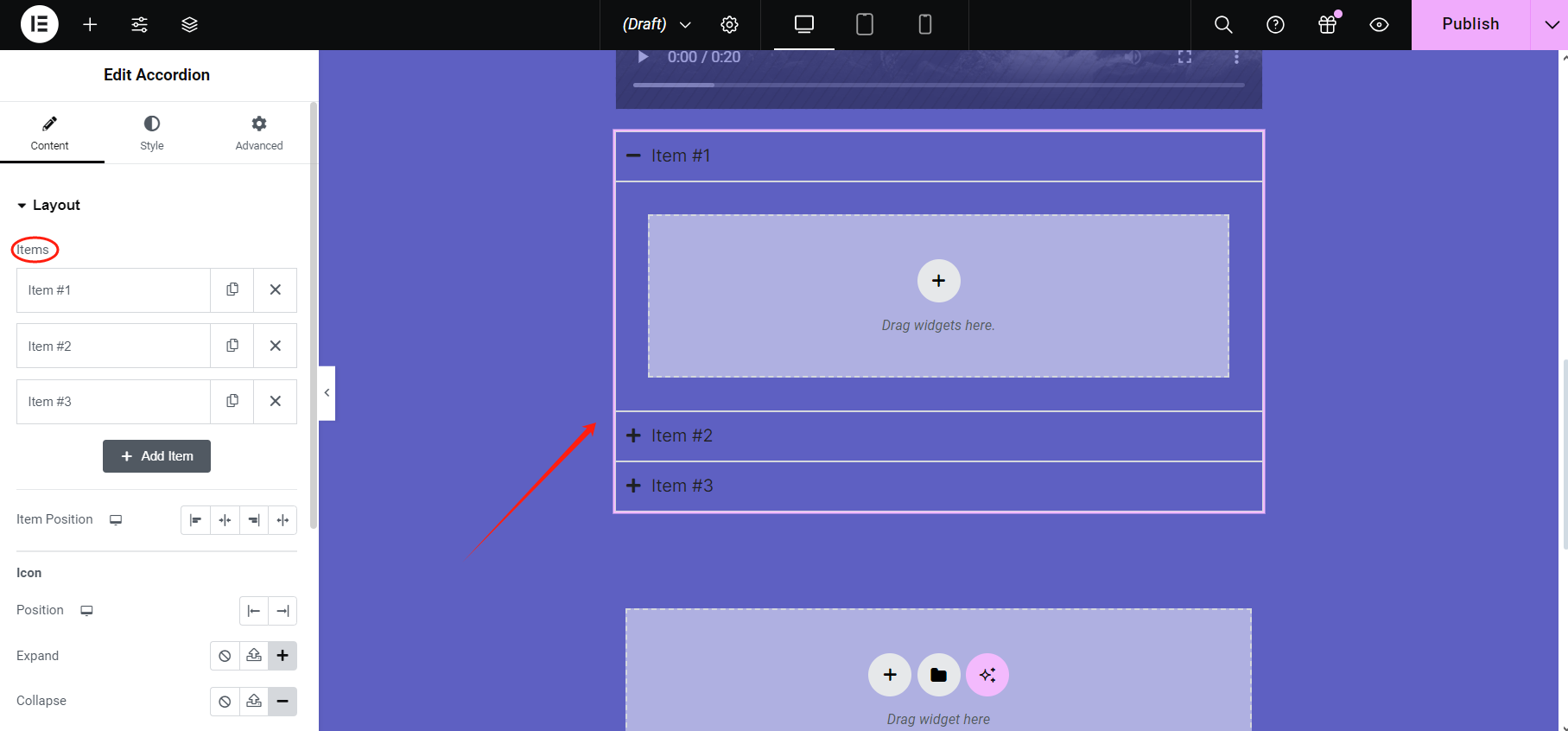Expand the Publish options arrow
This screenshot has width=1568, height=731.
[x=1551, y=24]
